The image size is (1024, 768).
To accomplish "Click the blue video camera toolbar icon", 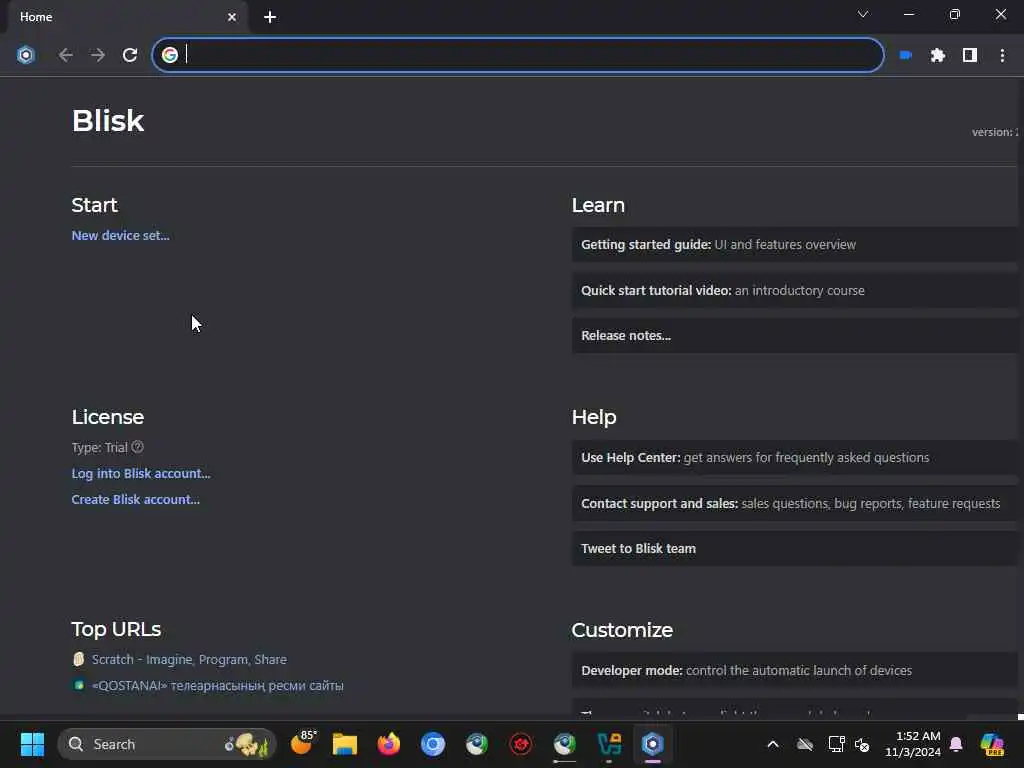I will coord(906,55).
